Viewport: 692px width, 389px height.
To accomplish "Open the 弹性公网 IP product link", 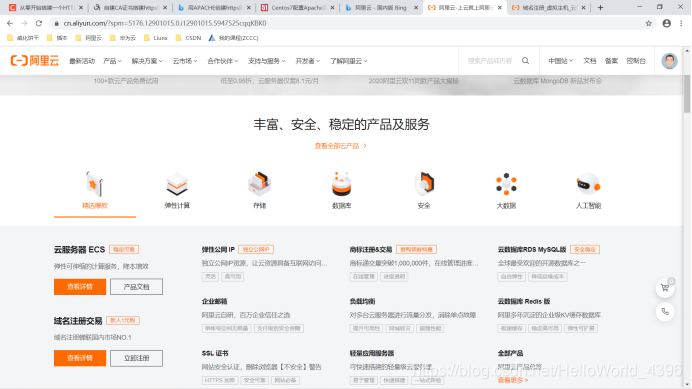I will 218,249.
